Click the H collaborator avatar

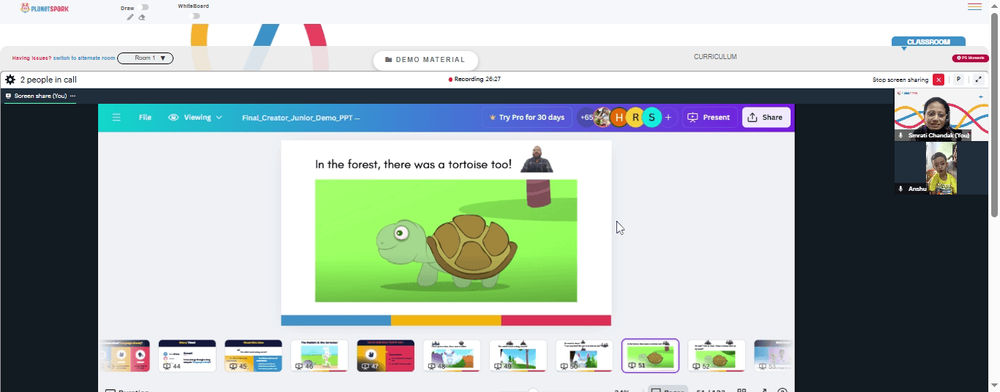(x=619, y=117)
